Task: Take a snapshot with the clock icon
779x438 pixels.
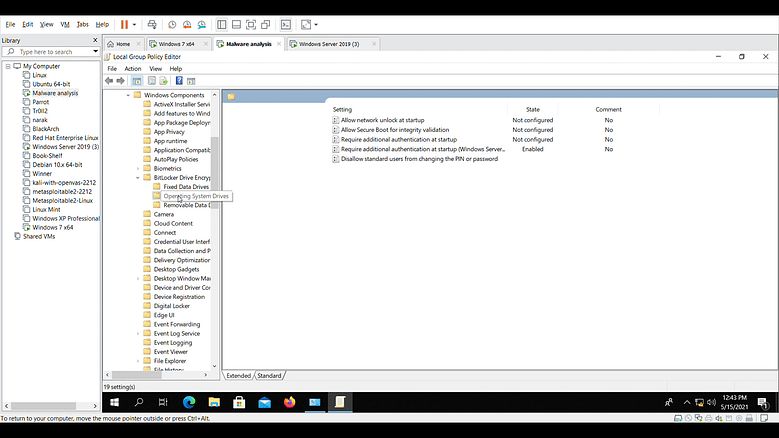Action: 172,24
